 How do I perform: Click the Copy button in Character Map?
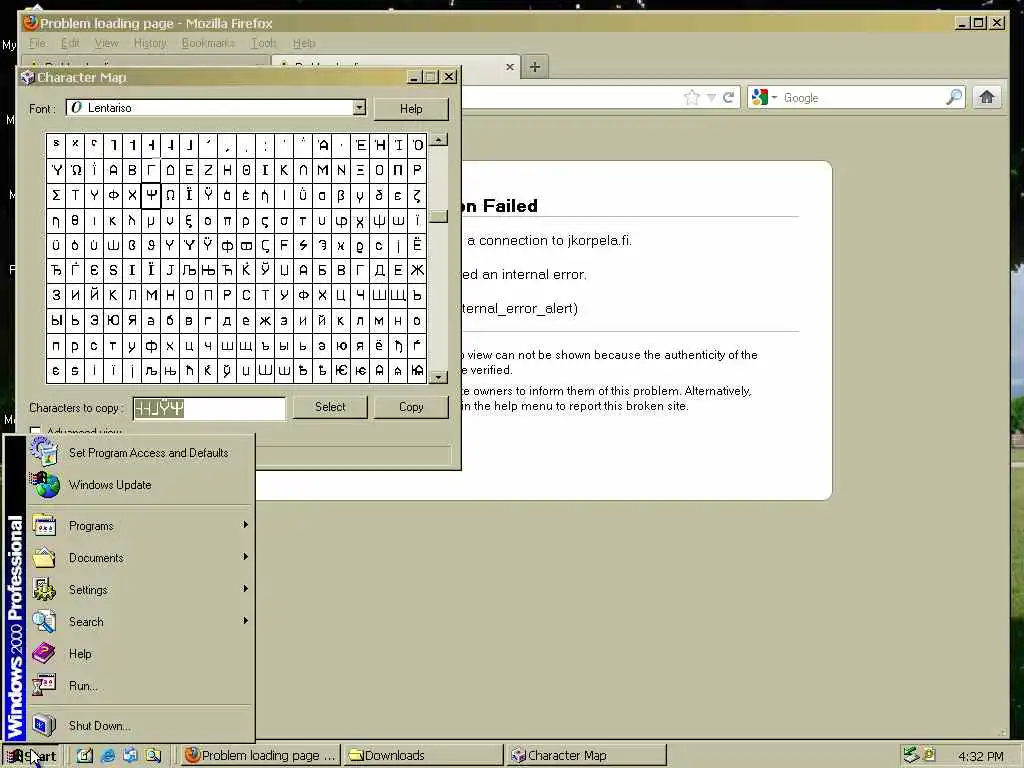pyautogui.click(x=411, y=407)
